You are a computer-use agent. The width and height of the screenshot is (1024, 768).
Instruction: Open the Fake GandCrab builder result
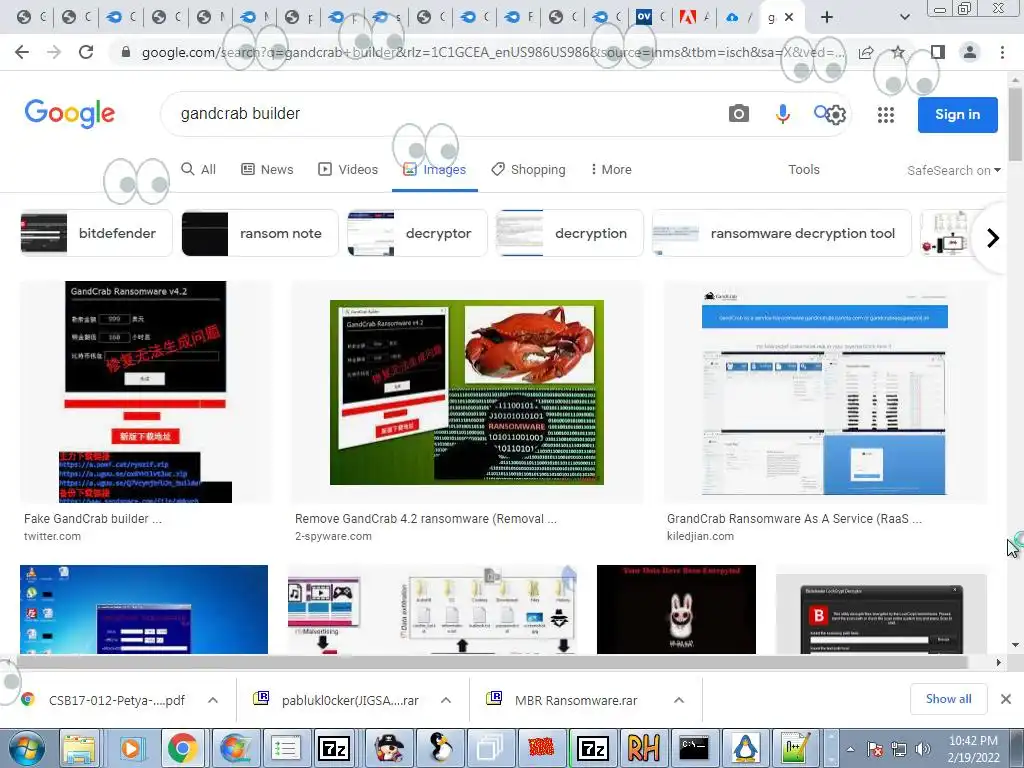[x=93, y=519]
